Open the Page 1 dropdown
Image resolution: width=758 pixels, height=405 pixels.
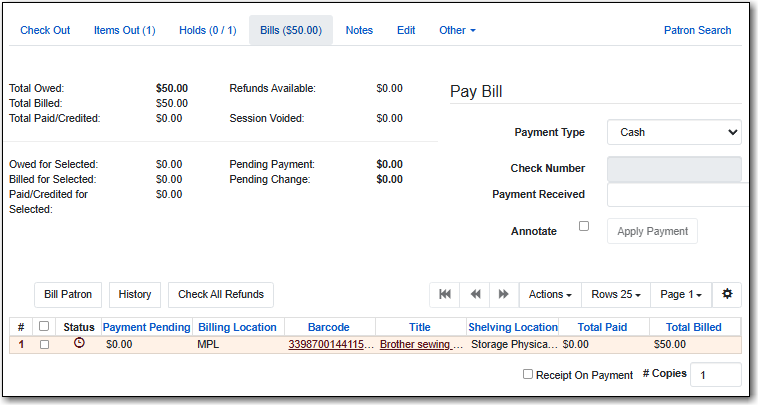(681, 294)
